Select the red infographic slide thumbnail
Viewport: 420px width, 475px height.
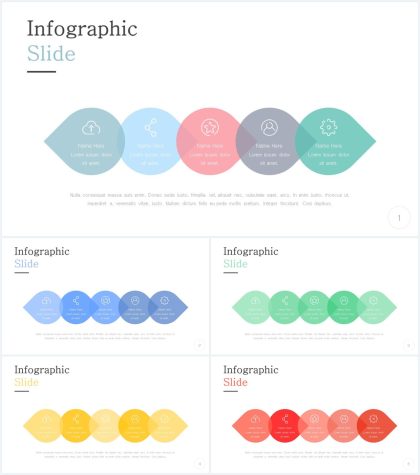[x=314, y=415]
